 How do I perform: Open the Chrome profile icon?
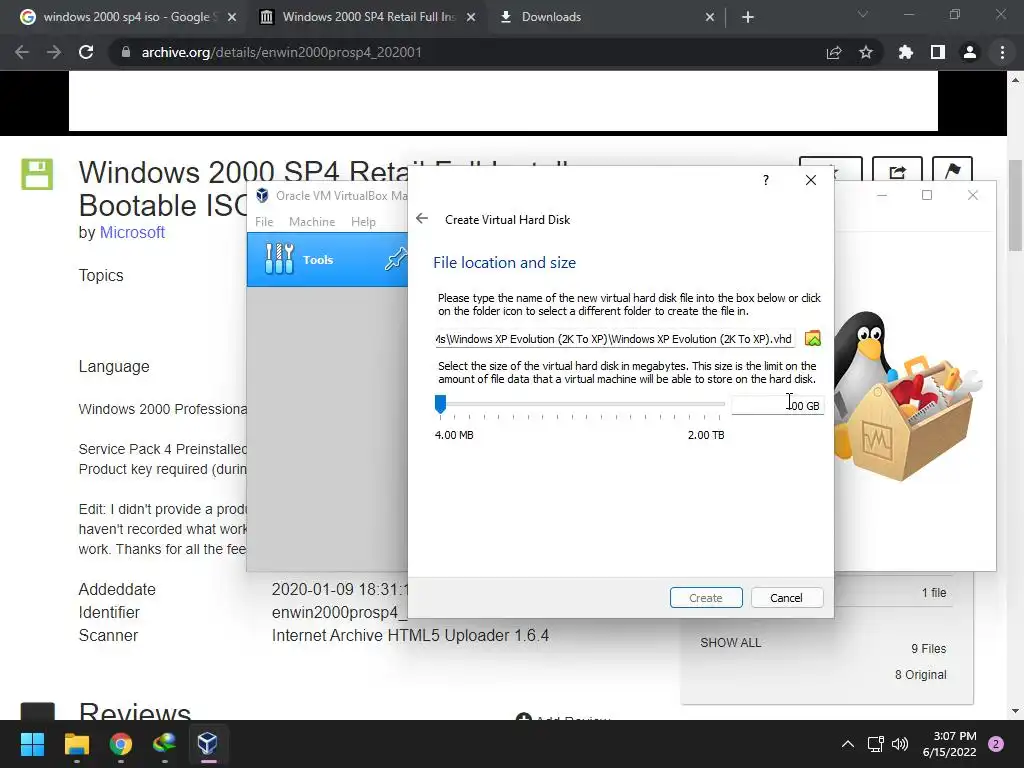click(970, 52)
